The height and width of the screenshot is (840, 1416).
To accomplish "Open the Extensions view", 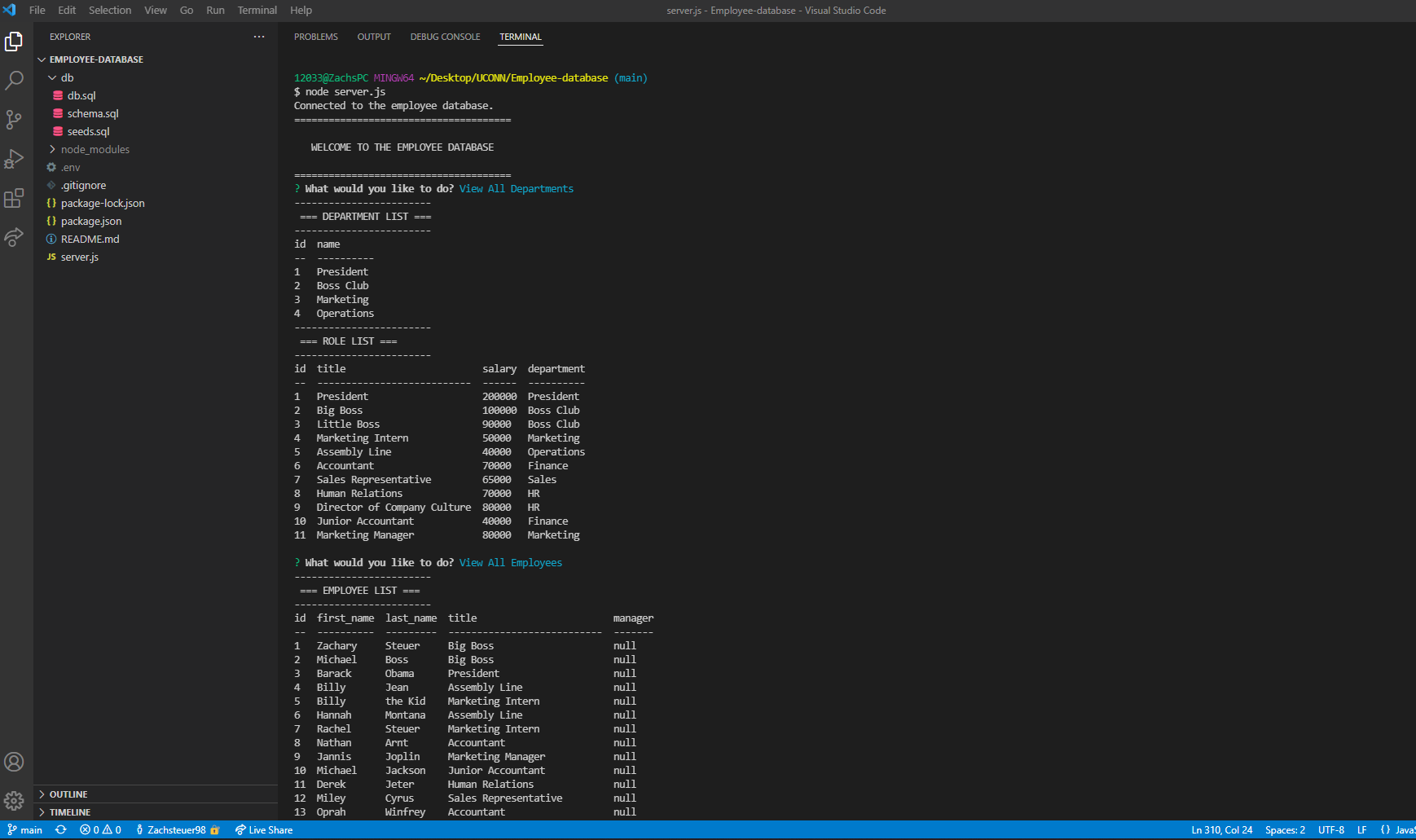I will tap(14, 198).
